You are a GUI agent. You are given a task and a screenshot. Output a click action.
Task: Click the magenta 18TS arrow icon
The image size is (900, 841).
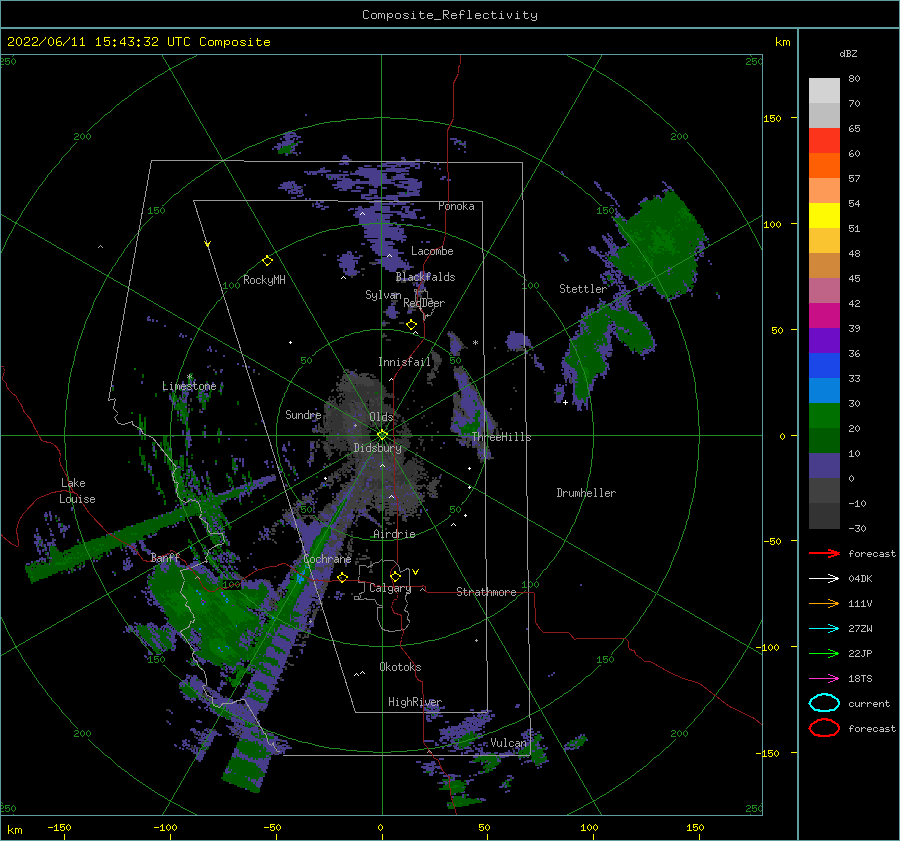point(824,679)
